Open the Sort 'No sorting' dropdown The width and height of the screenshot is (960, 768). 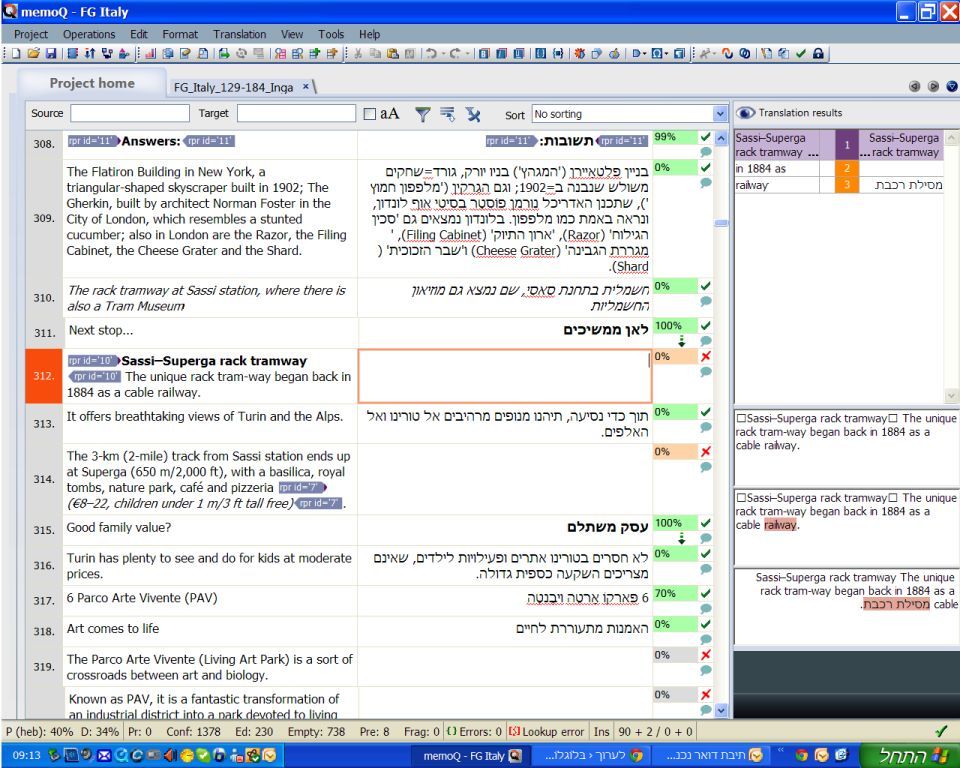pos(720,114)
